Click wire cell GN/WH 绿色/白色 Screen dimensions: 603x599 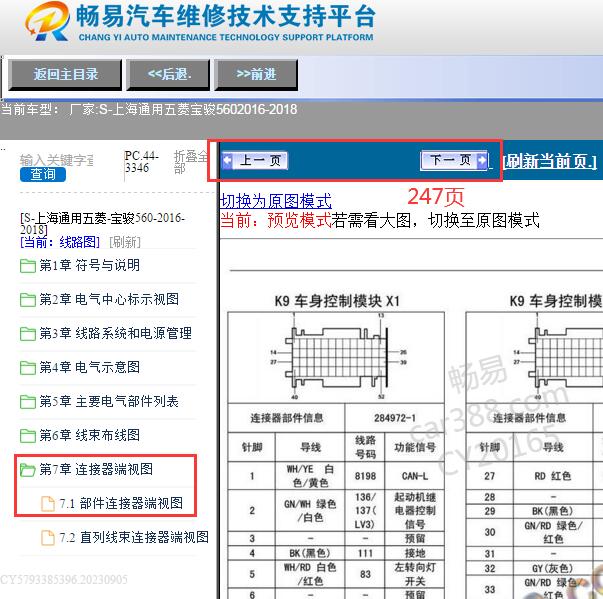point(310,510)
